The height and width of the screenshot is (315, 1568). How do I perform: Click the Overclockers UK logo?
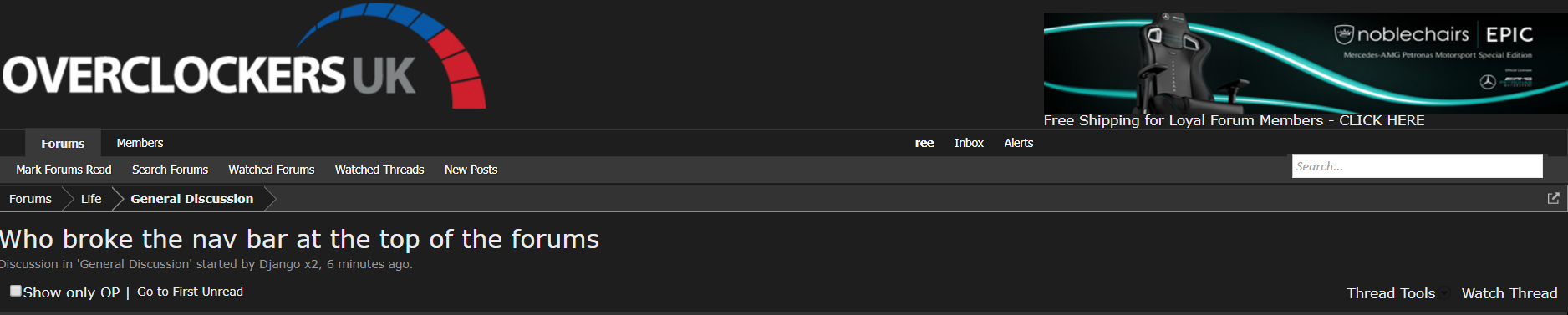(243, 57)
